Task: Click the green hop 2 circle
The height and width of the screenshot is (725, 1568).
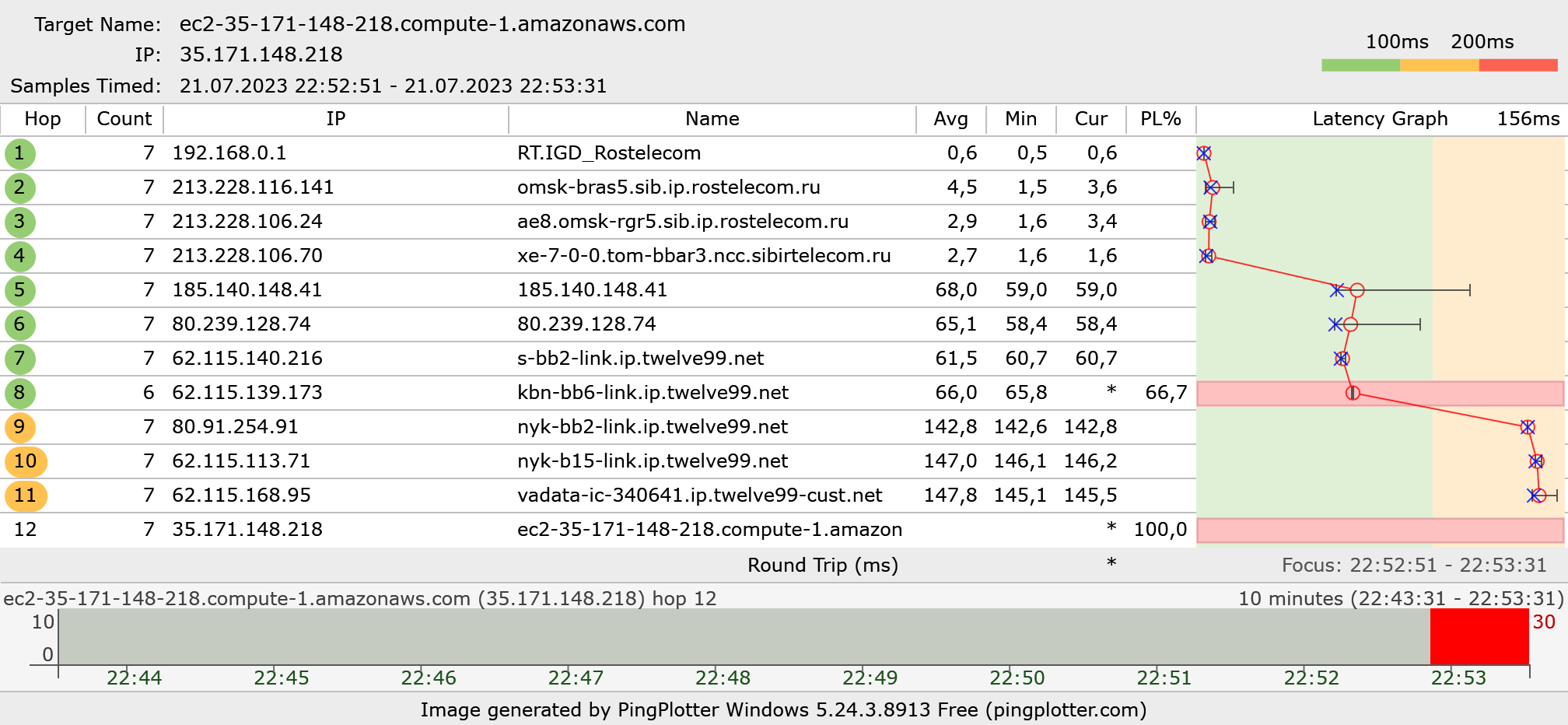Action: pyautogui.click(x=19, y=187)
